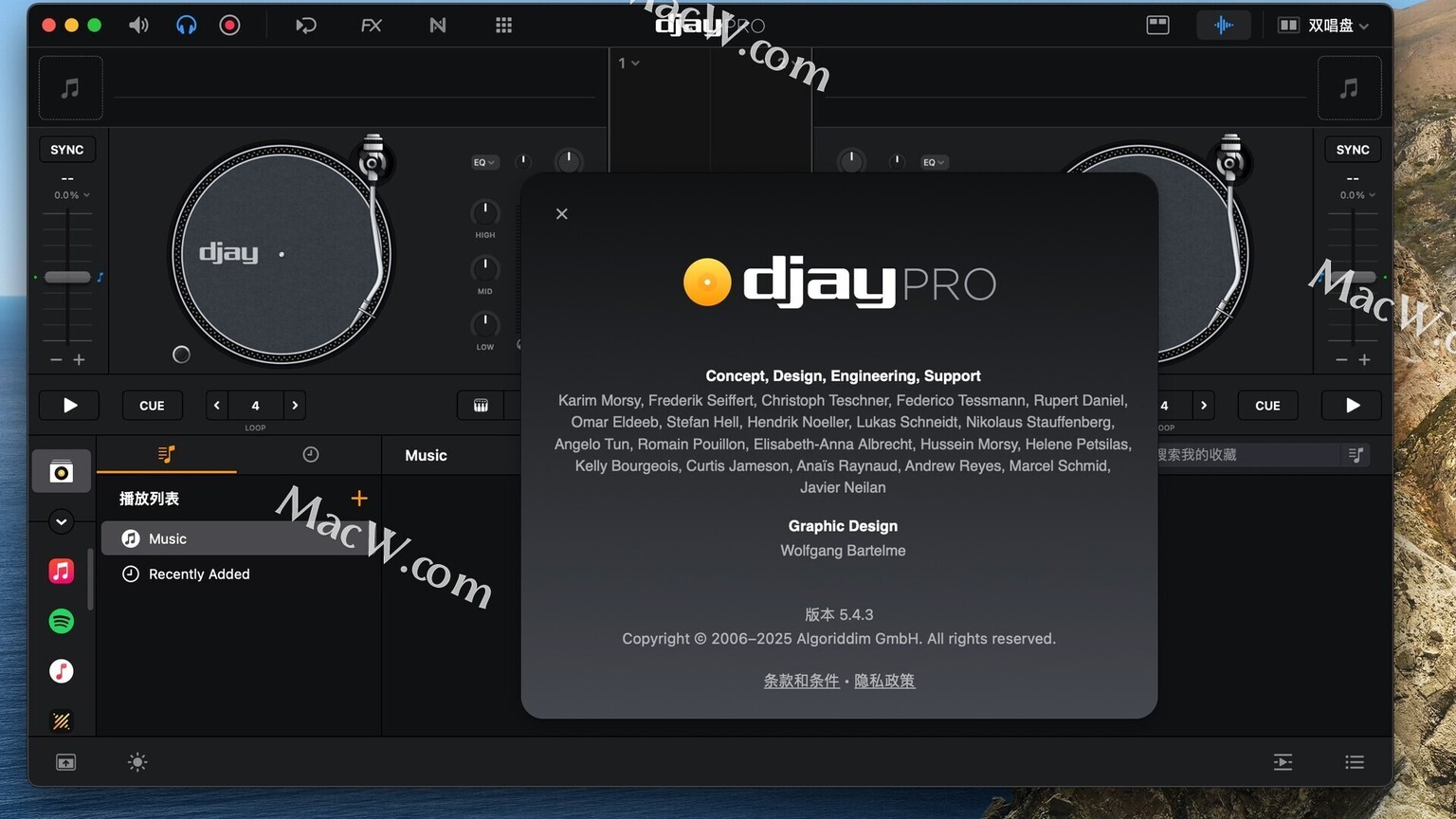Click the window layout icon in the top toolbar

point(1158,26)
